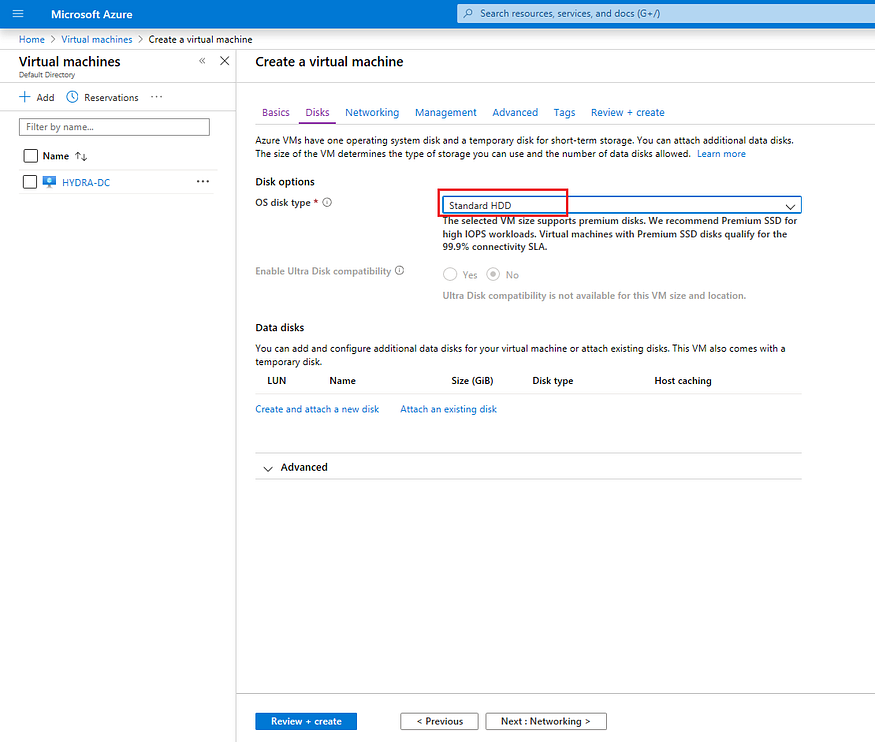The height and width of the screenshot is (742, 875).
Task: Click the Review + create button
Action: [x=305, y=721]
